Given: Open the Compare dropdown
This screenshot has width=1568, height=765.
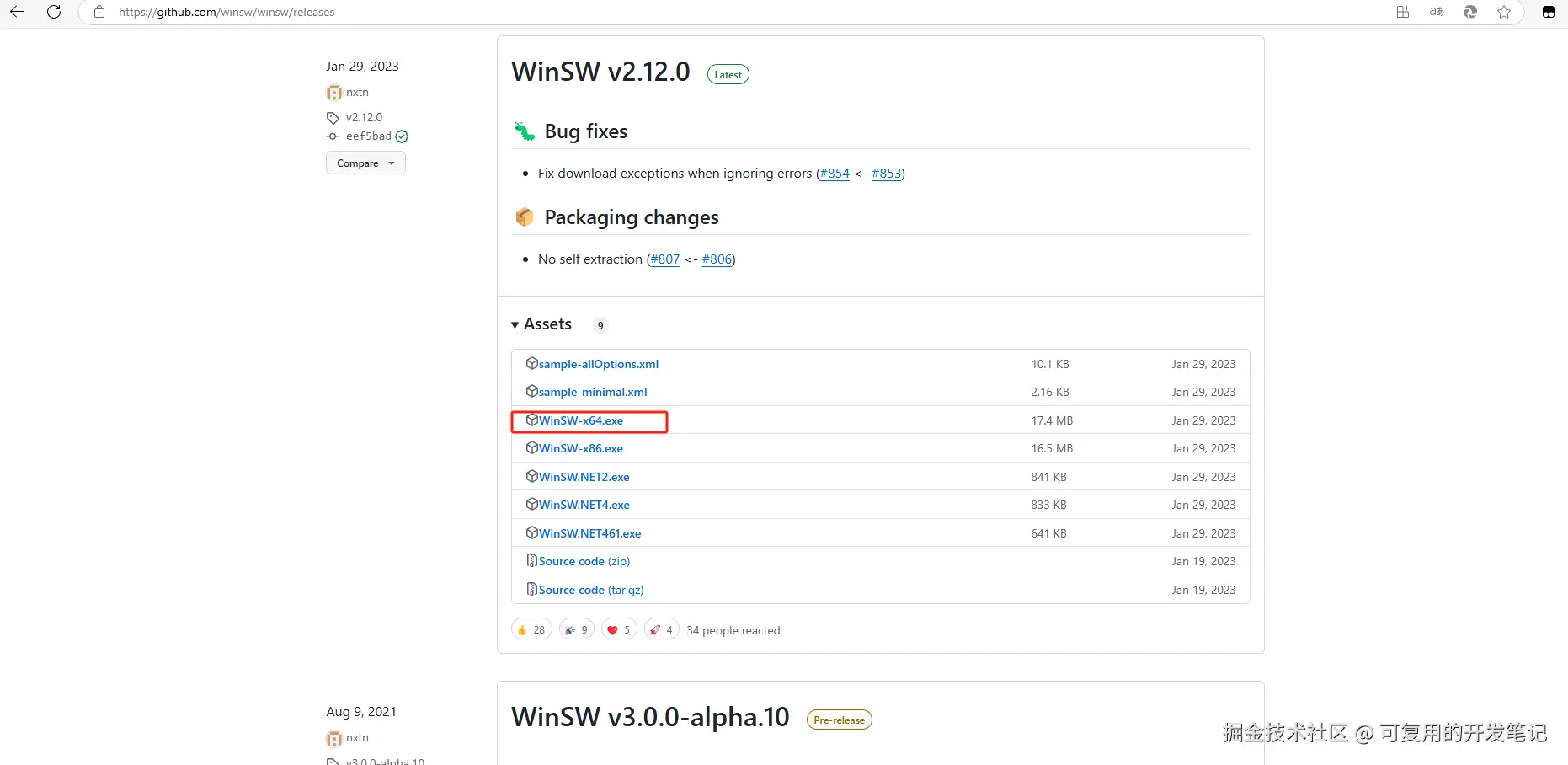Looking at the screenshot, I should 365,163.
